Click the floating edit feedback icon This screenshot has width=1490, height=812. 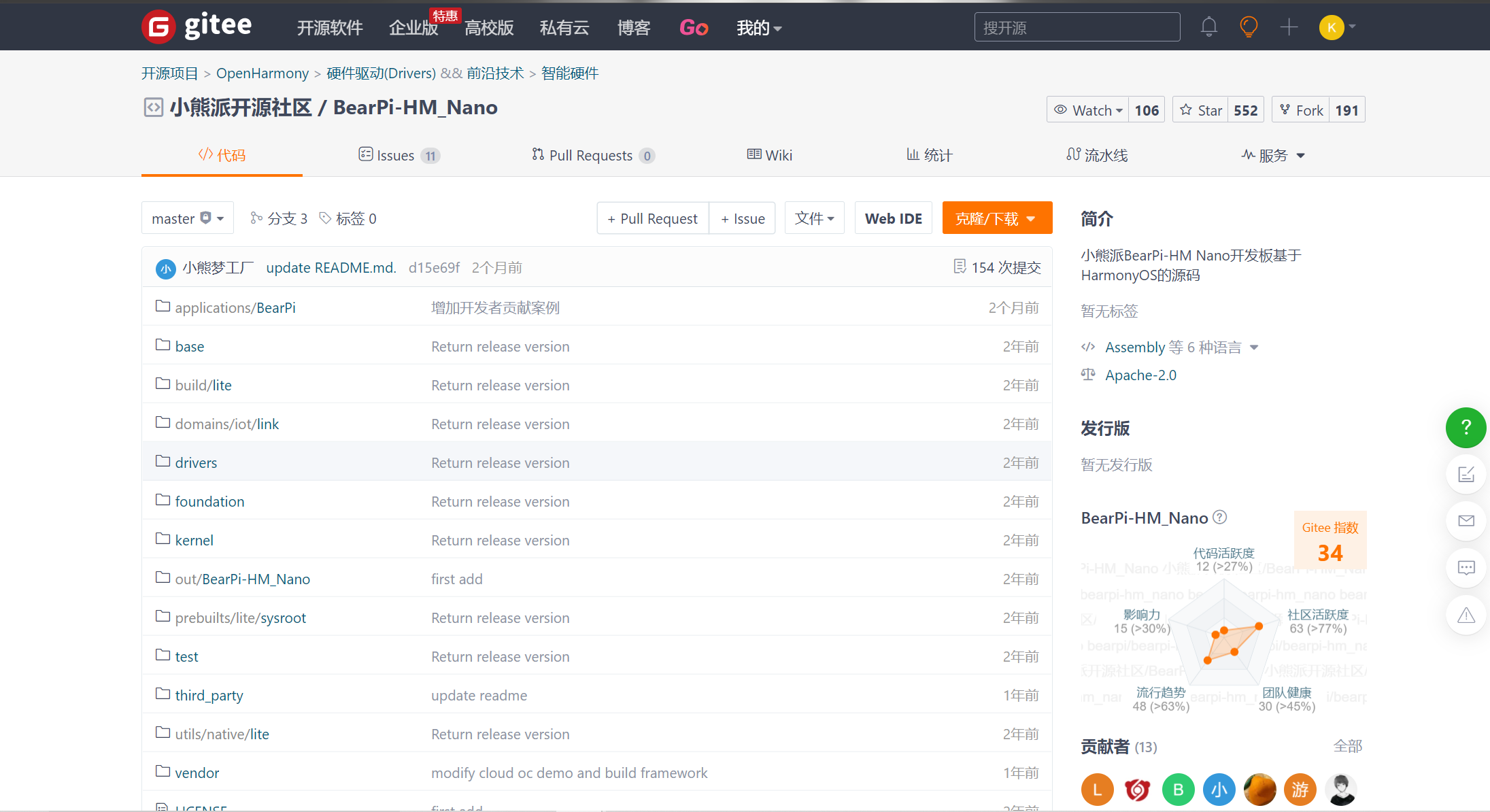1466,474
